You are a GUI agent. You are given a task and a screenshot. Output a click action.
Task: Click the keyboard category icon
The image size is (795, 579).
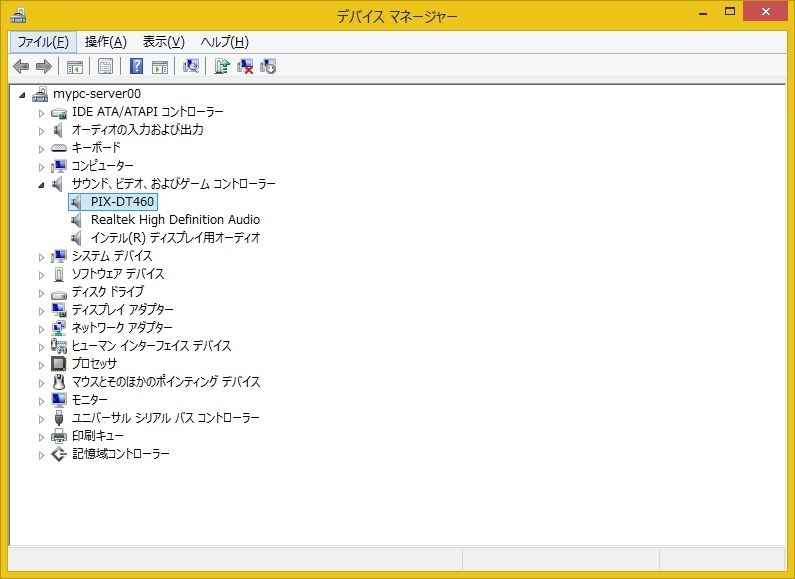point(59,148)
